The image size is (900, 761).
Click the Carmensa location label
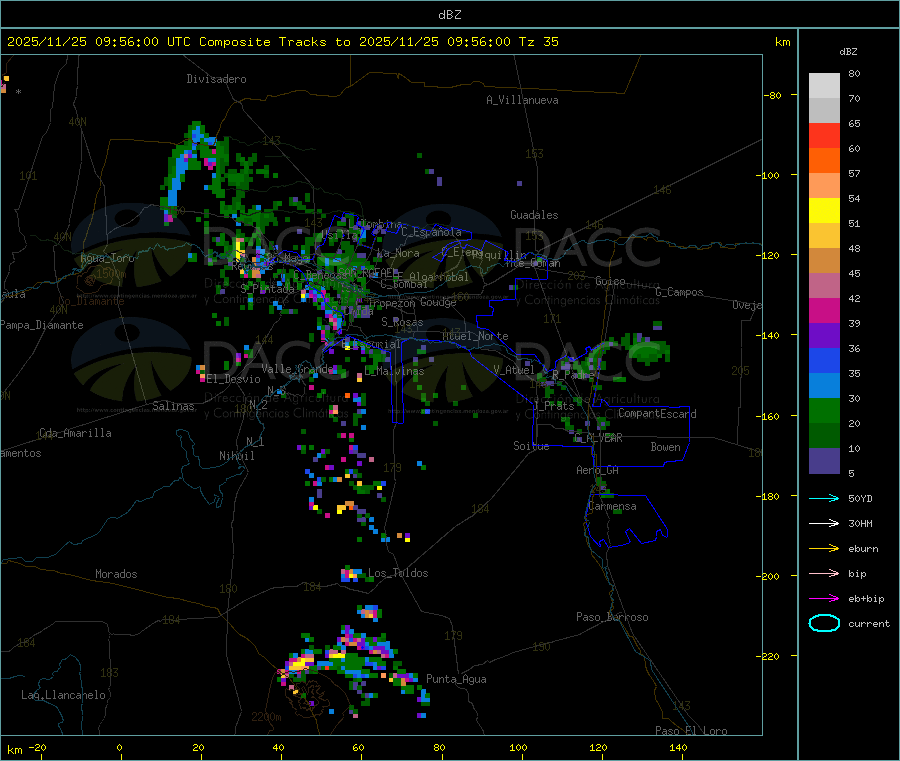pos(612,506)
